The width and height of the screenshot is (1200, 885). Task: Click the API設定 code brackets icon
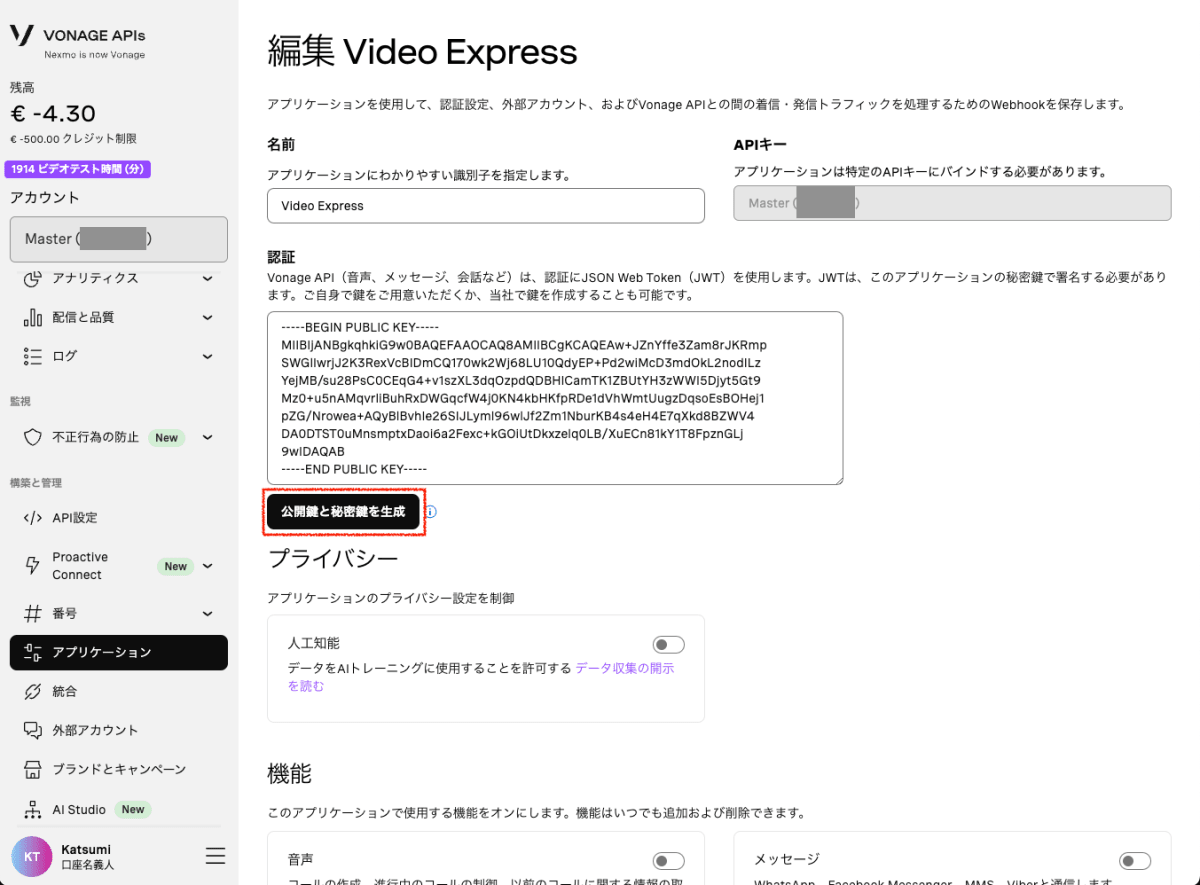point(33,518)
